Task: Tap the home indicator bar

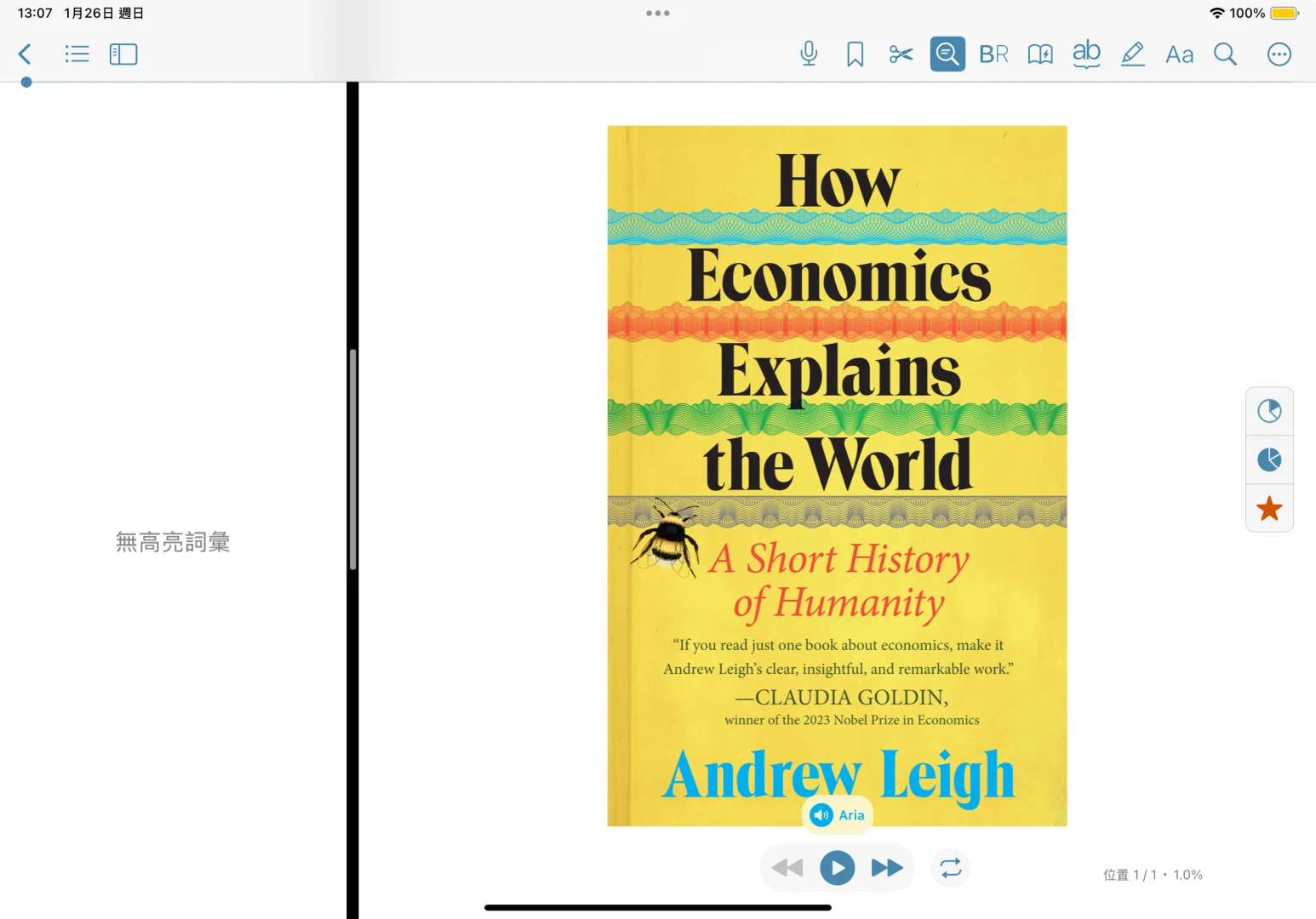Action: coord(658,908)
